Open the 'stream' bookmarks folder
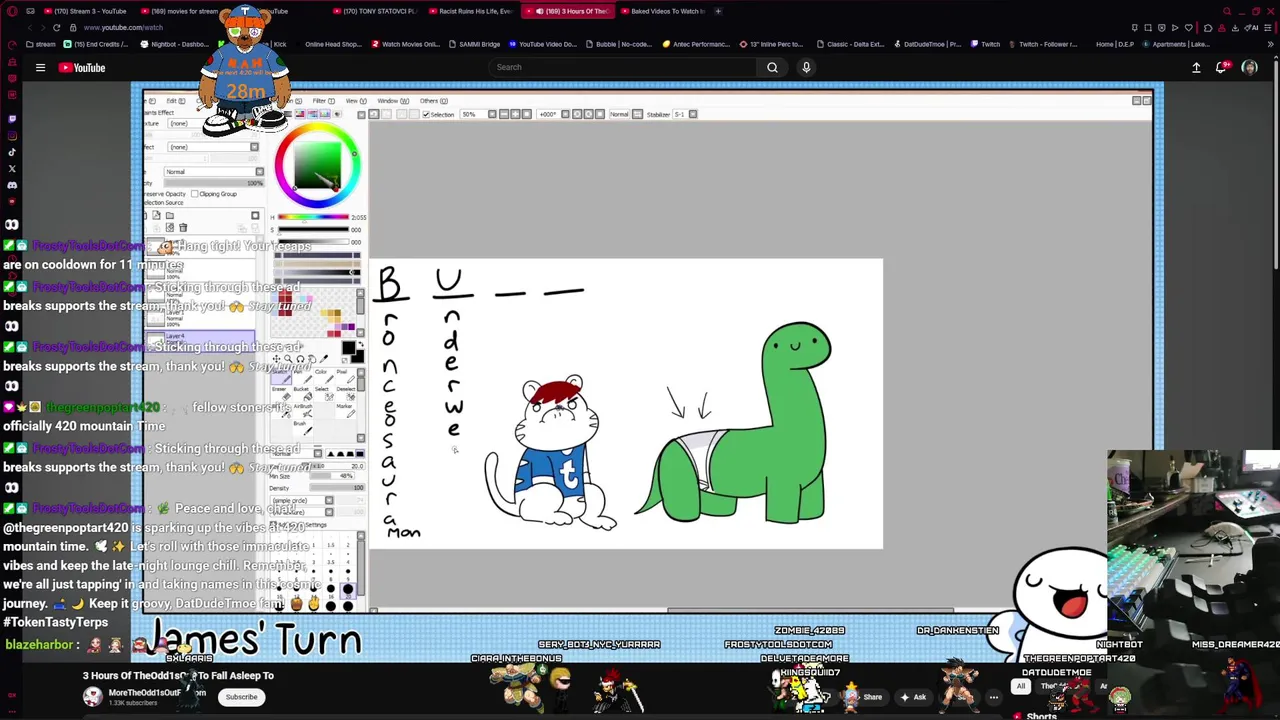 (x=42, y=44)
